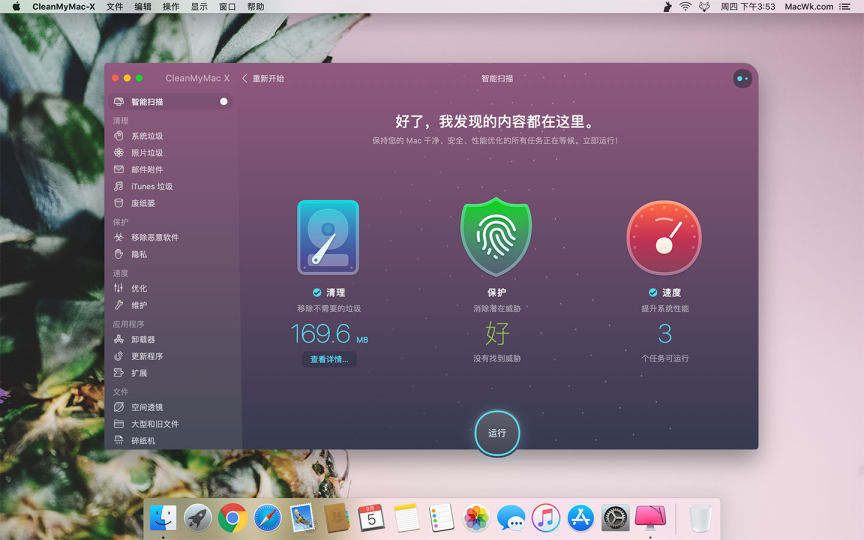864x540 pixels.
Task: Go to 移除恶意软件 (Malware Removal)
Action: (154, 238)
